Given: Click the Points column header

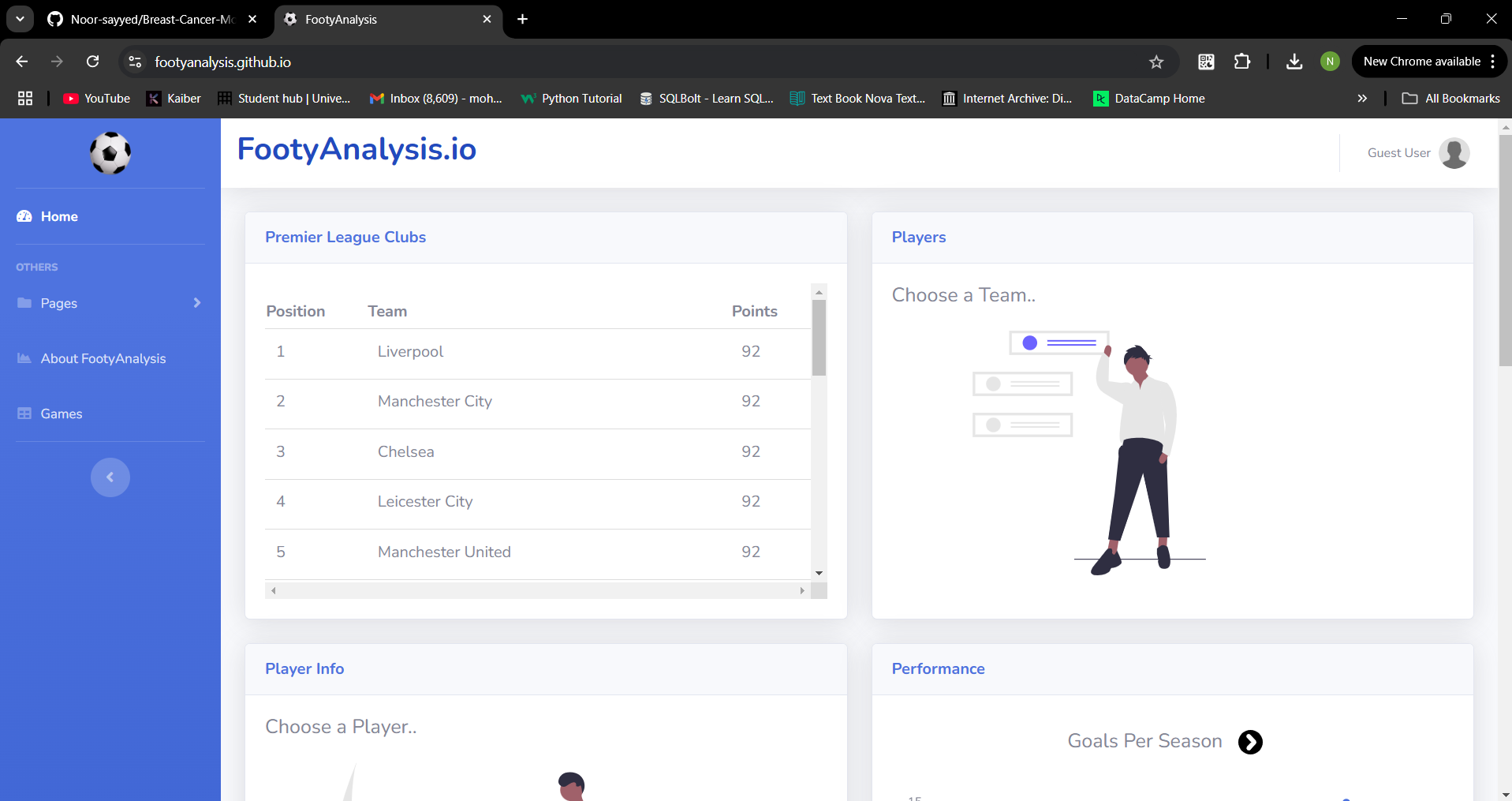Looking at the screenshot, I should tap(754, 312).
